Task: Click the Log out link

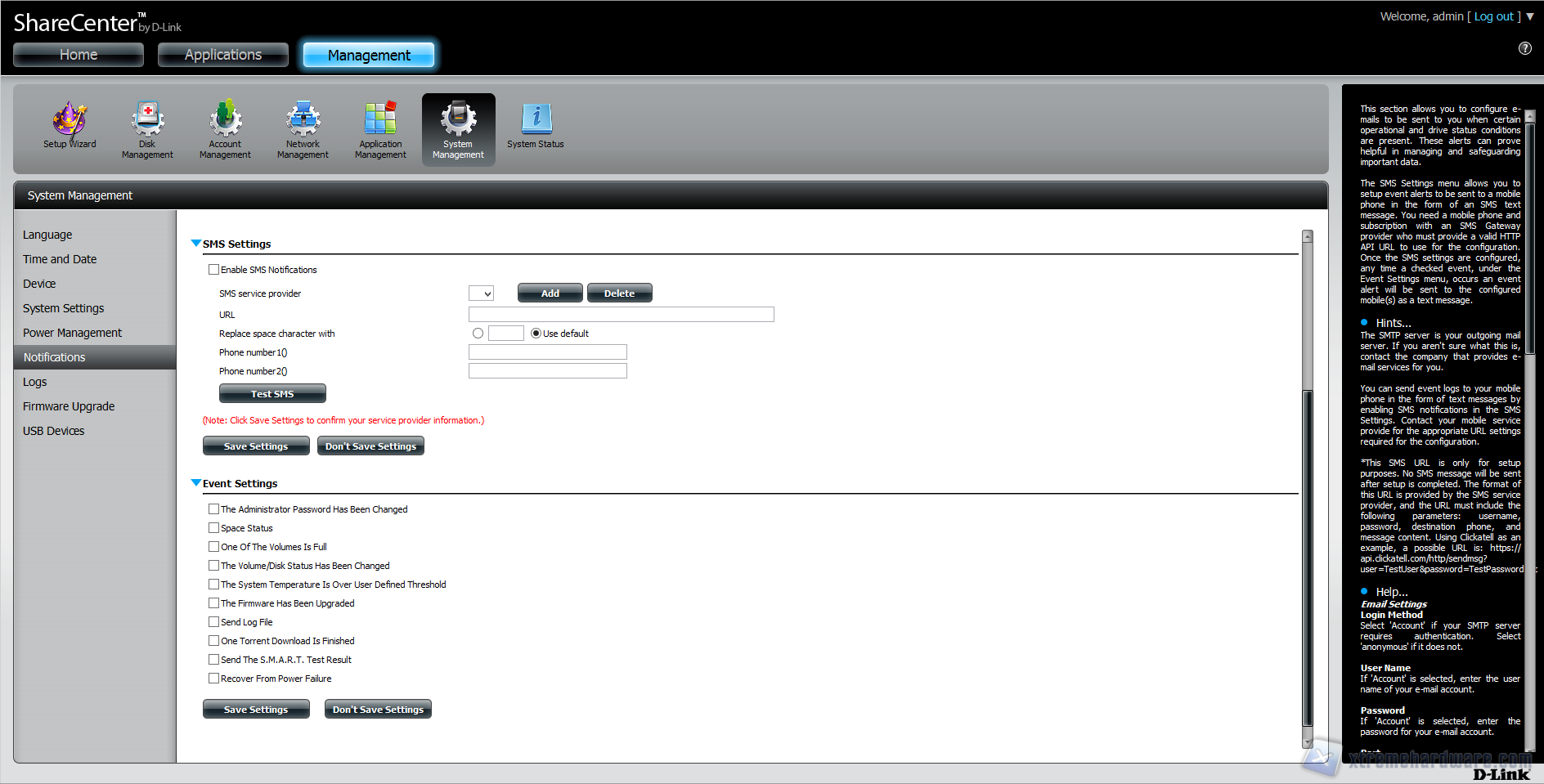Action: [x=1494, y=16]
